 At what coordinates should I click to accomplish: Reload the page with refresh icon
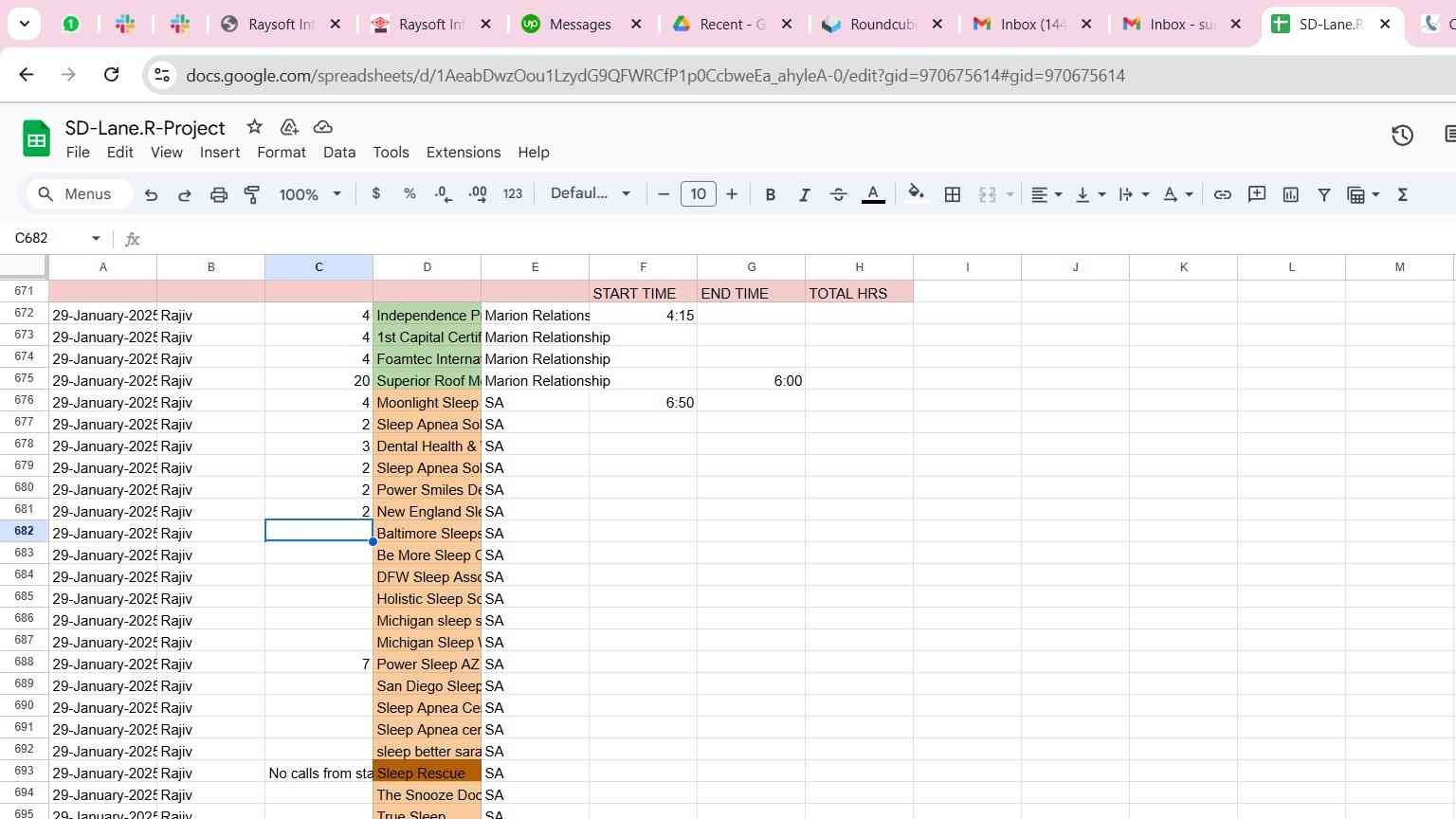tap(111, 75)
